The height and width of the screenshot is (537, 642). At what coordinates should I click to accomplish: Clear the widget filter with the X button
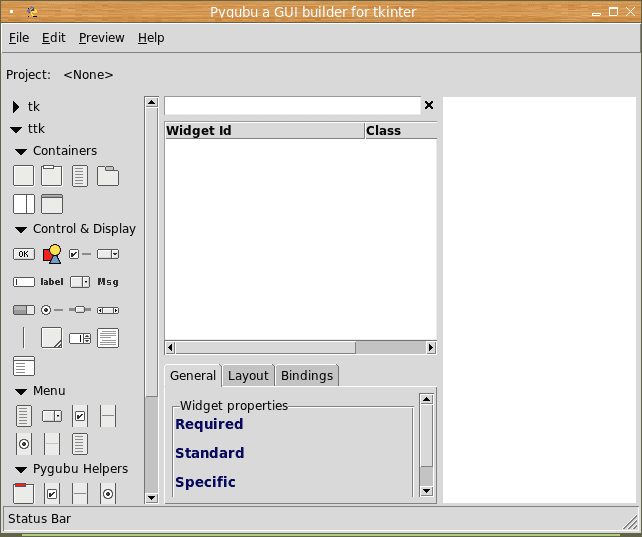click(429, 105)
